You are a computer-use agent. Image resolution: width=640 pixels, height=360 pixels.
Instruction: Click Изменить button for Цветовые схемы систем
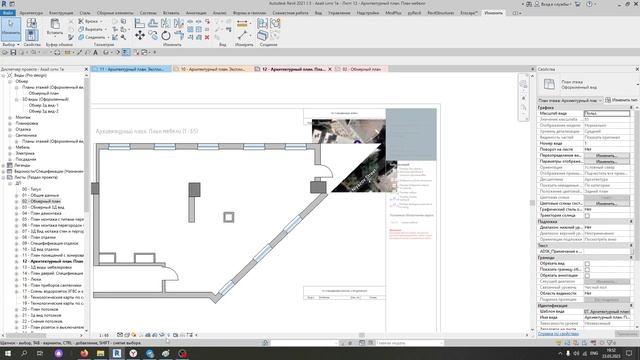pyautogui.click(x=607, y=203)
